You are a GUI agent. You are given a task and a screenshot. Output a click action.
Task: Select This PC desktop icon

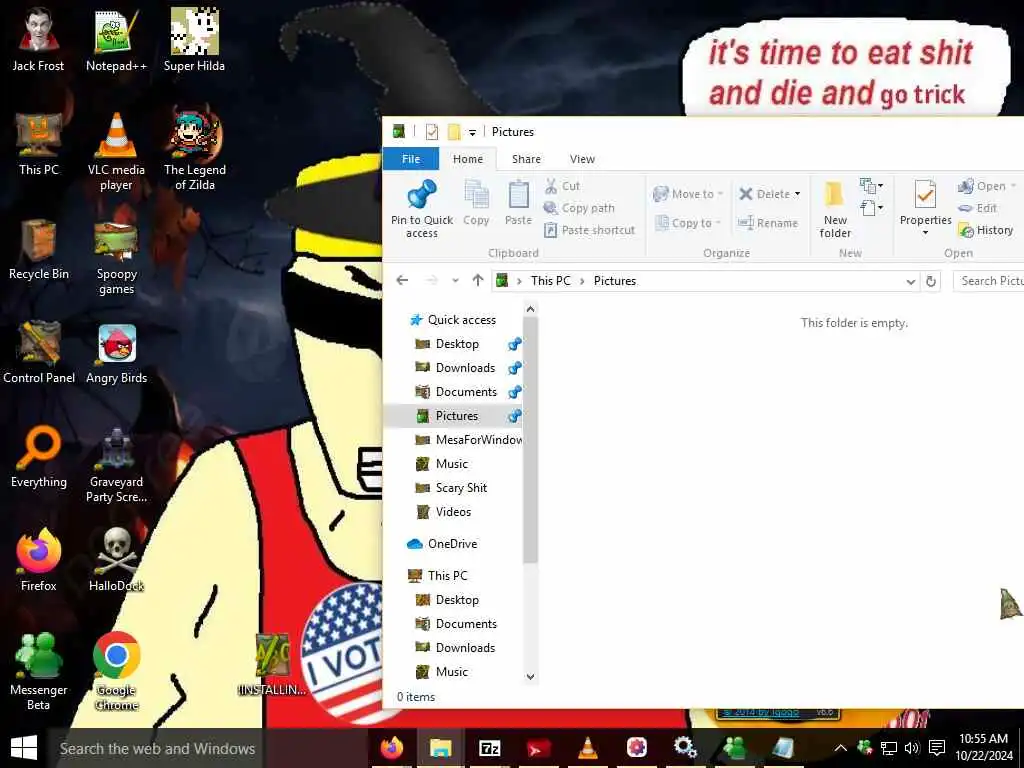point(39,143)
